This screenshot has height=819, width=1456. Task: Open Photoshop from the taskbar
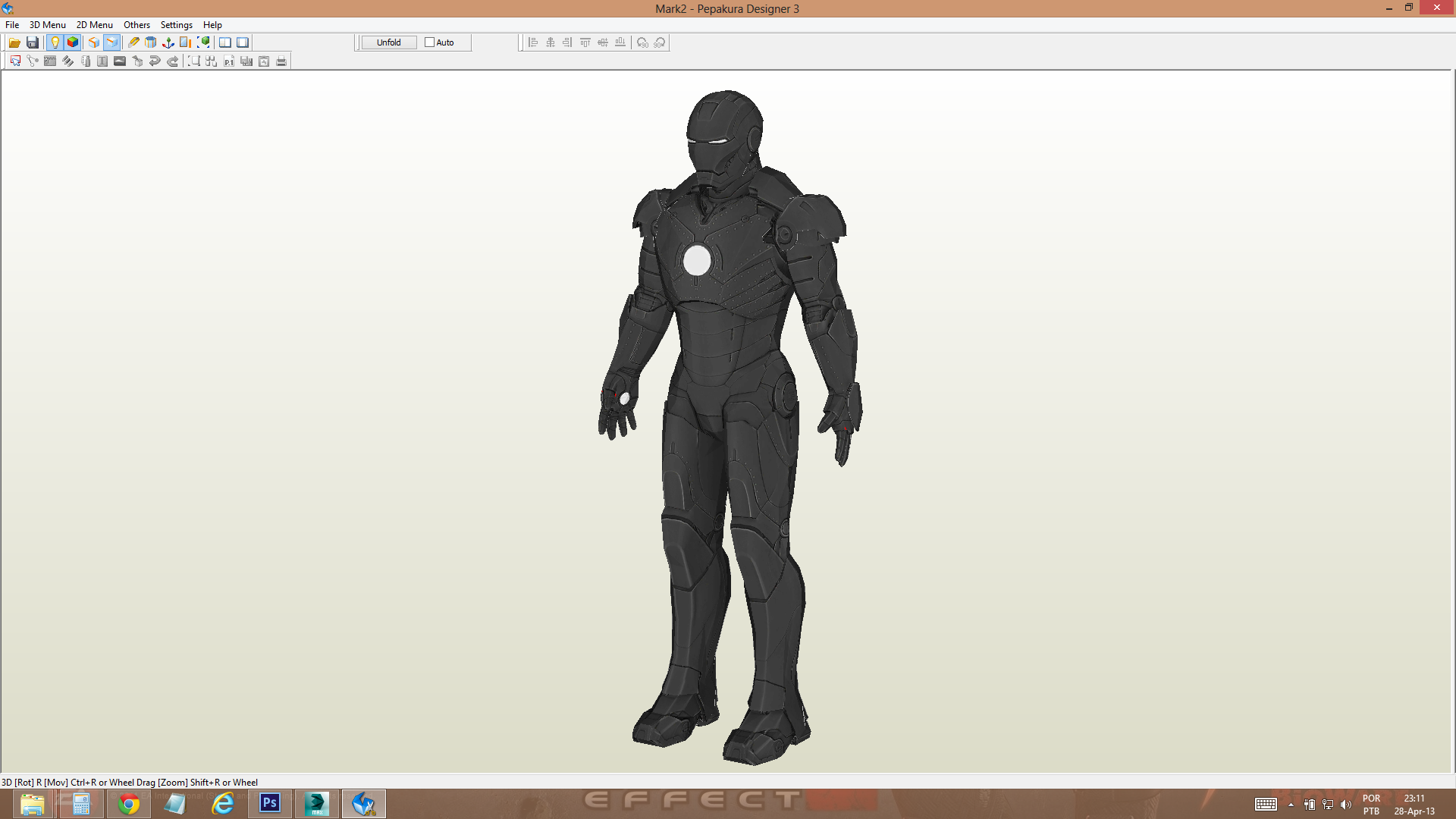point(270,804)
